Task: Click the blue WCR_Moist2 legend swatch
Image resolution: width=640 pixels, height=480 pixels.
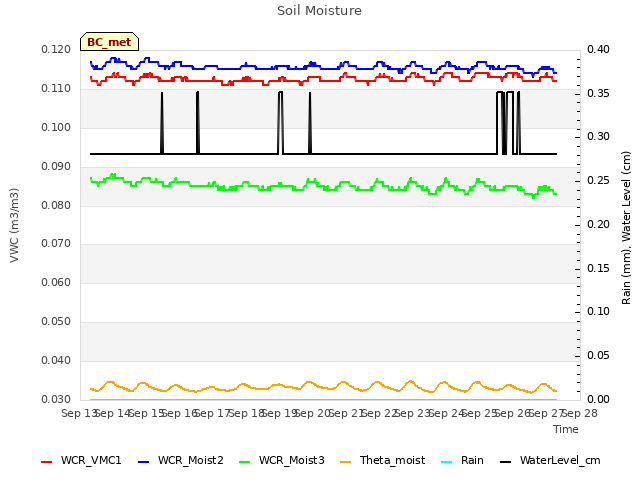Action: coord(144,462)
